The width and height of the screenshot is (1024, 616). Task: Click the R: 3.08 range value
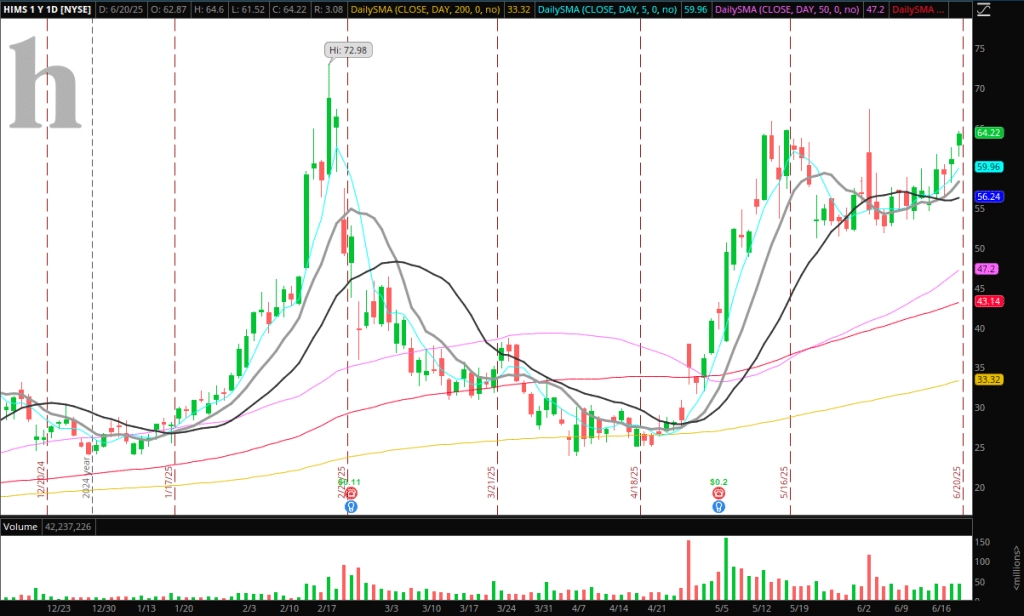coord(328,10)
